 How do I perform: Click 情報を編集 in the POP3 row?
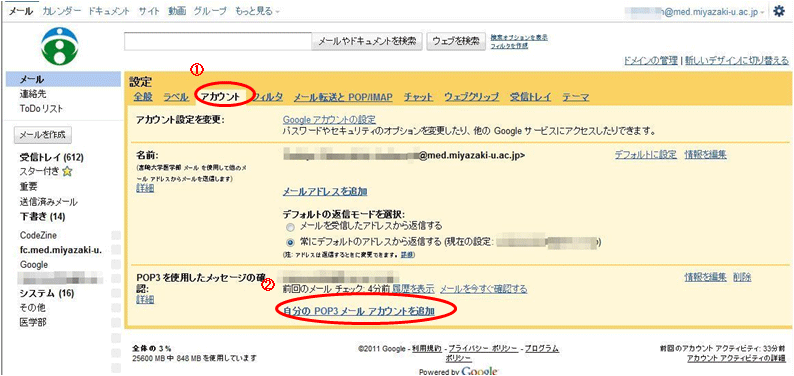tap(705, 277)
